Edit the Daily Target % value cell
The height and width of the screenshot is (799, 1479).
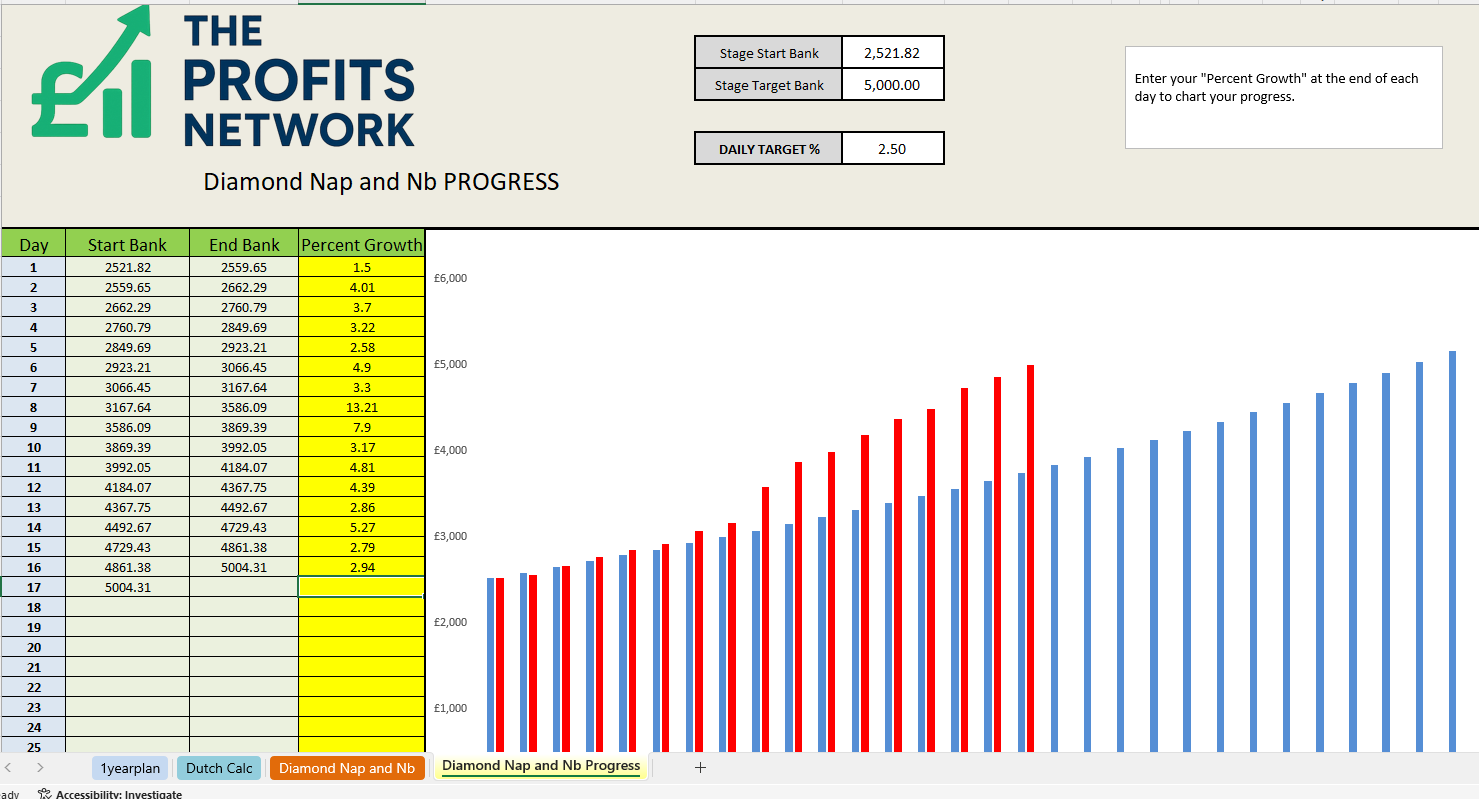point(892,149)
